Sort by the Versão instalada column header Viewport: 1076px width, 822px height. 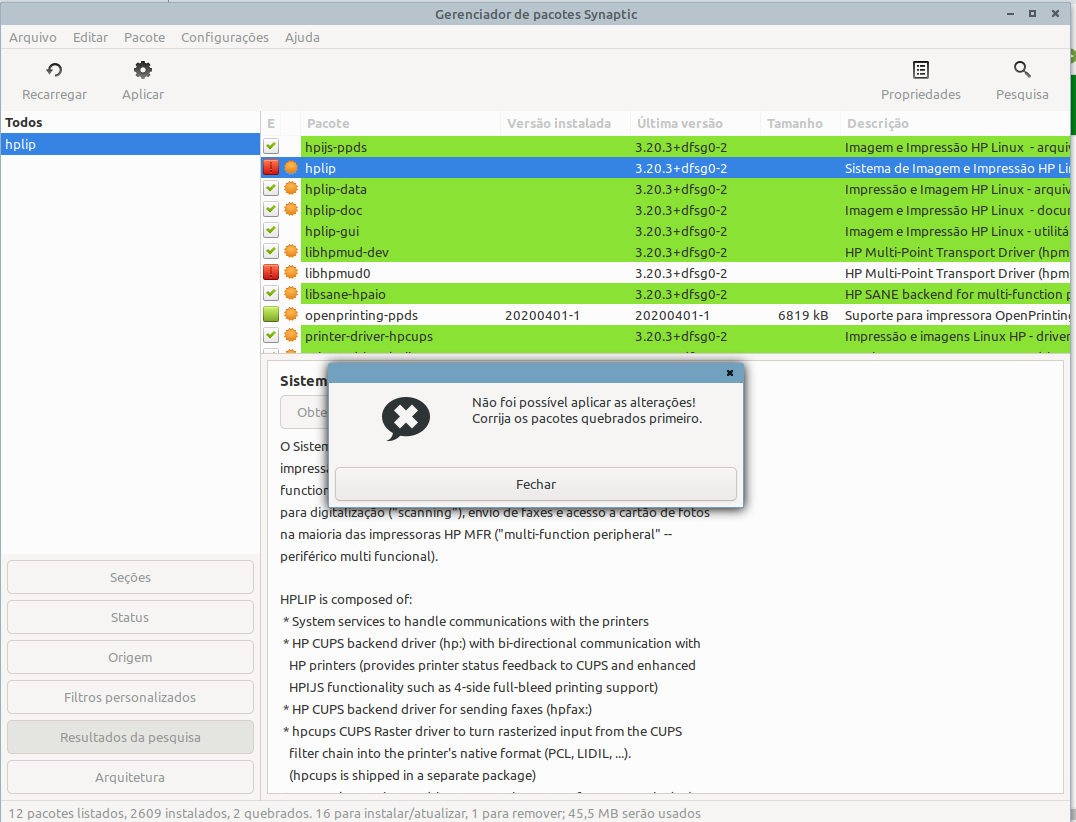(565, 124)
